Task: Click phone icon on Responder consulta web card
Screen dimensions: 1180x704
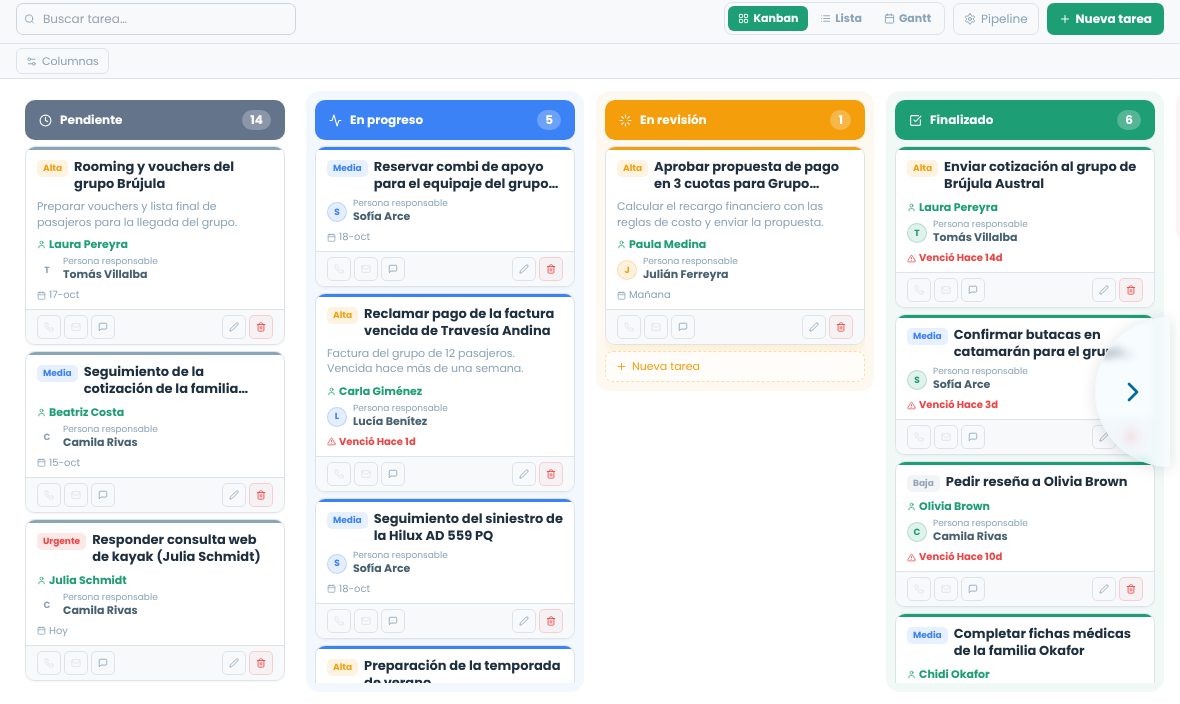Action: click(49, 663)
